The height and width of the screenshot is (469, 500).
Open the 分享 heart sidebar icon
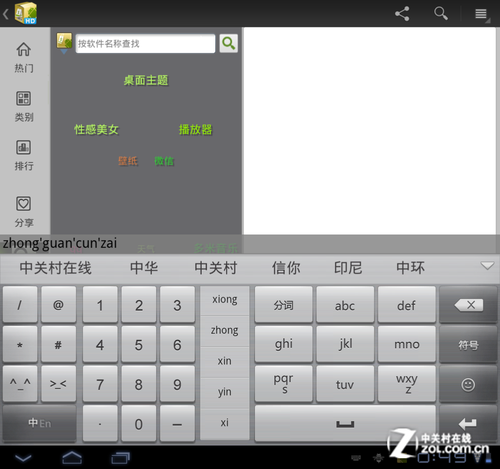(24, 212)
